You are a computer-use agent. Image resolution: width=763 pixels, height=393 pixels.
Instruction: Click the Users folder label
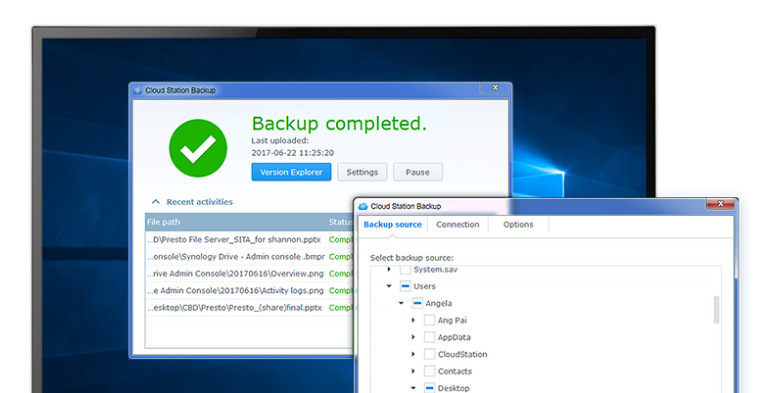[424, 286]
